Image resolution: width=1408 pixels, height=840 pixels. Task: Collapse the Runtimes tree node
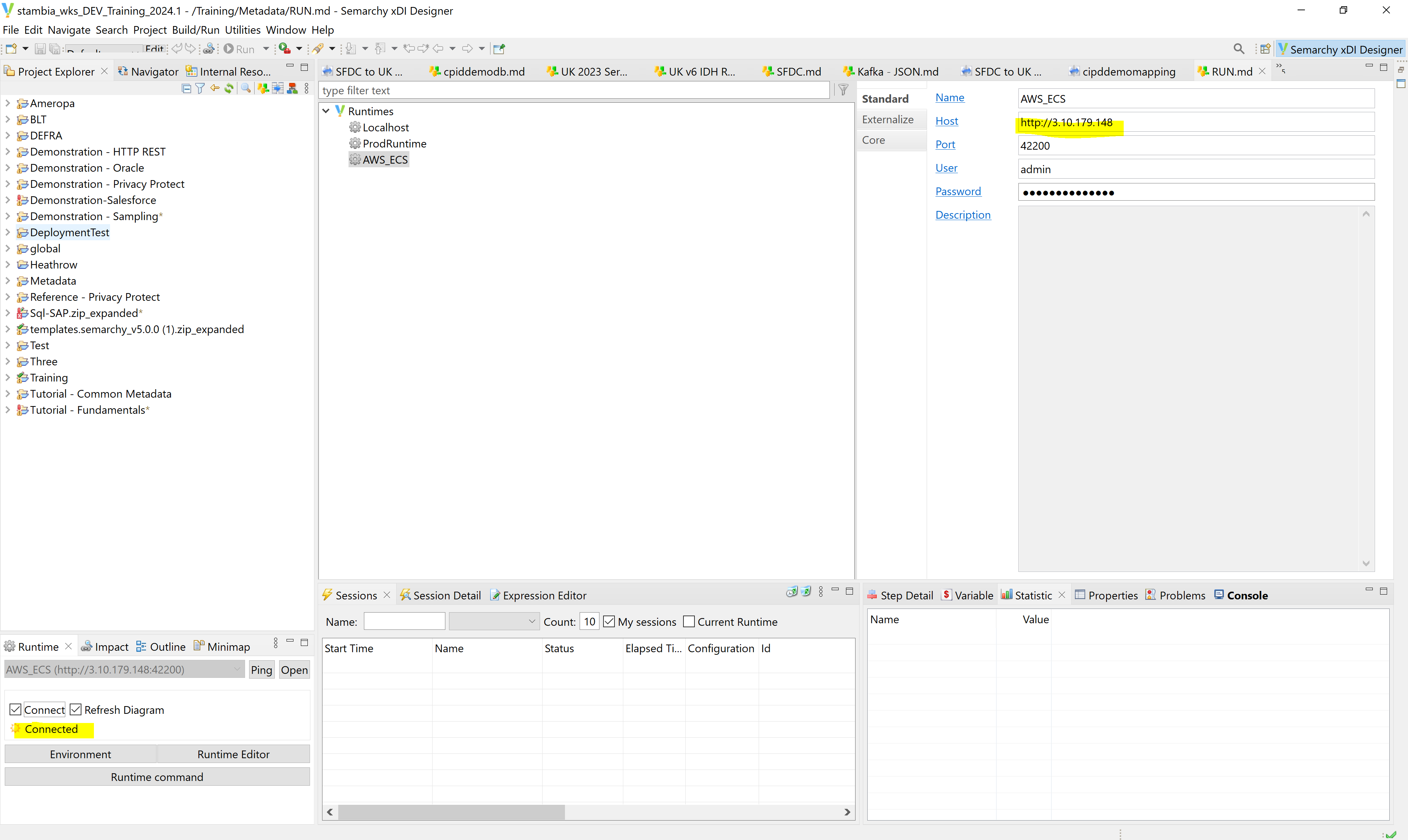click(326, 111)
